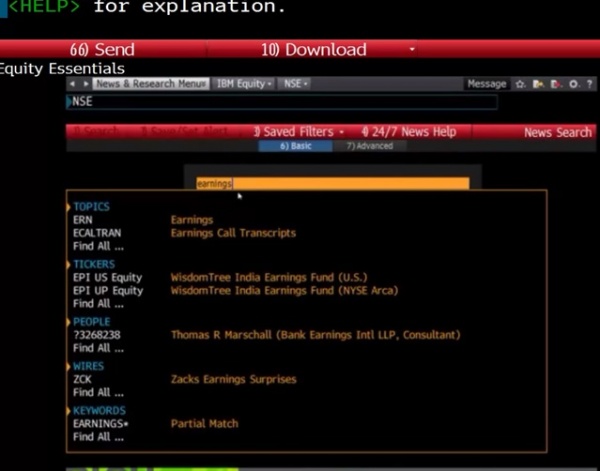Open the NSE dropdown in toolbar

pos(295,84)
